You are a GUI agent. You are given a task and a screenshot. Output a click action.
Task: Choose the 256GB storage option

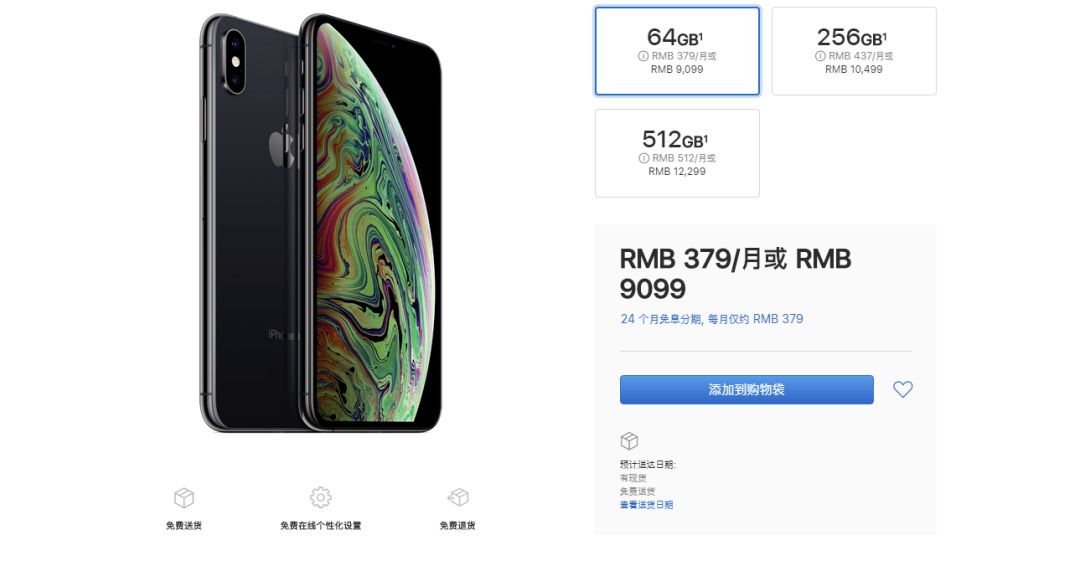tap(854, 51)
